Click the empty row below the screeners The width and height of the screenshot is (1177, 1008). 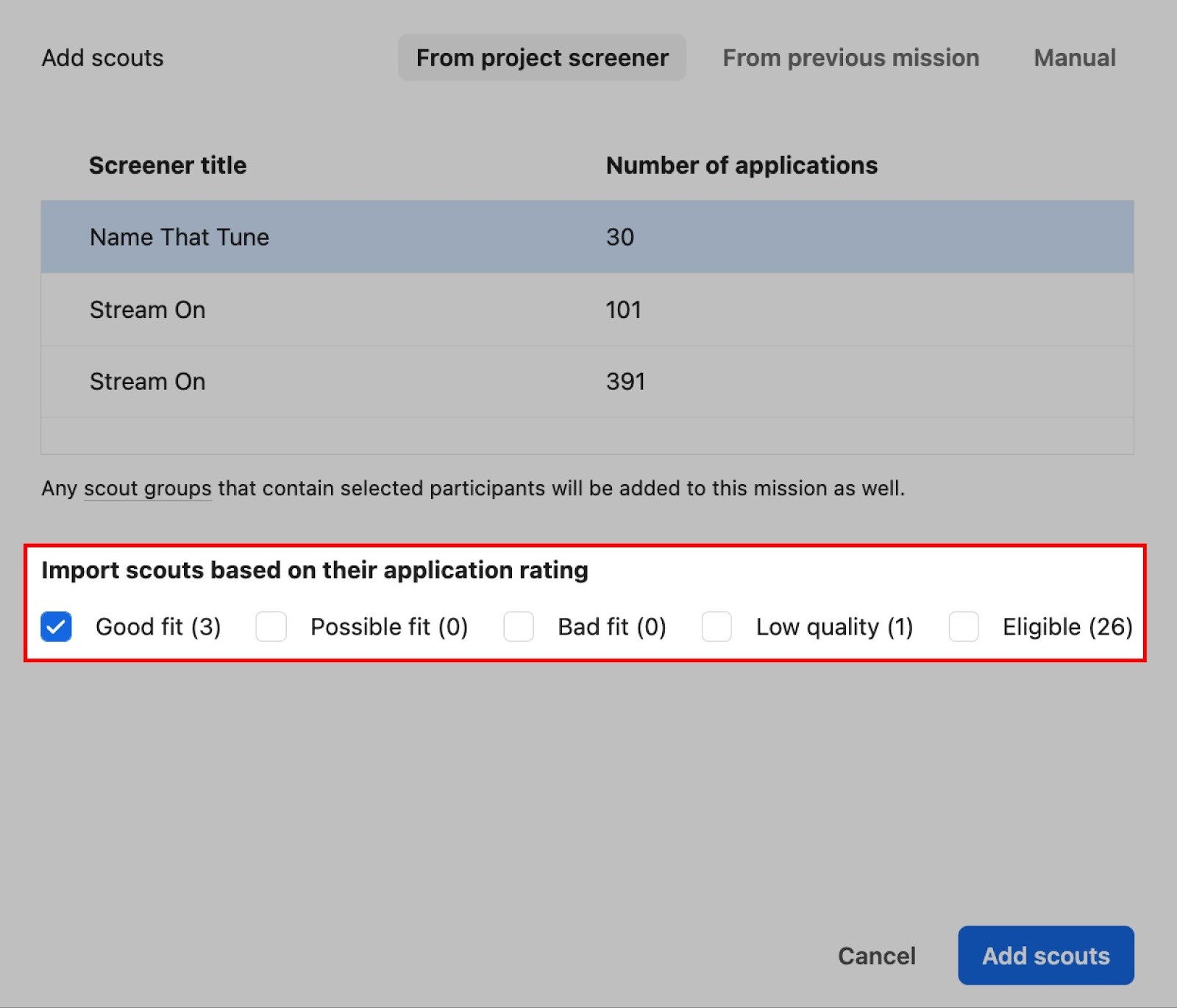[586, 436]
